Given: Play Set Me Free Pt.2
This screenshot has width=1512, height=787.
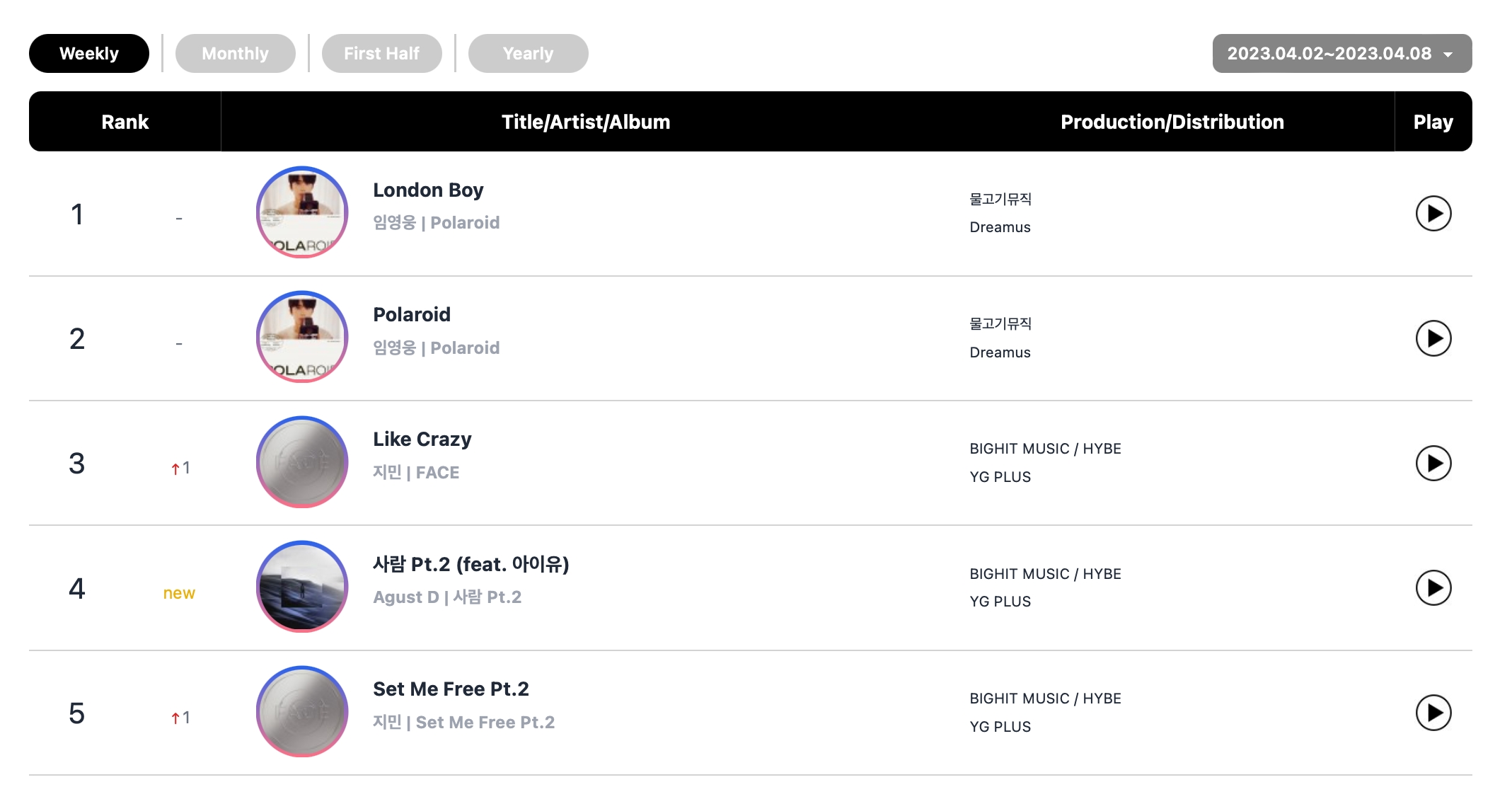Looking at the screenshot, I should pyautogui.click(x=1433, y=713).
